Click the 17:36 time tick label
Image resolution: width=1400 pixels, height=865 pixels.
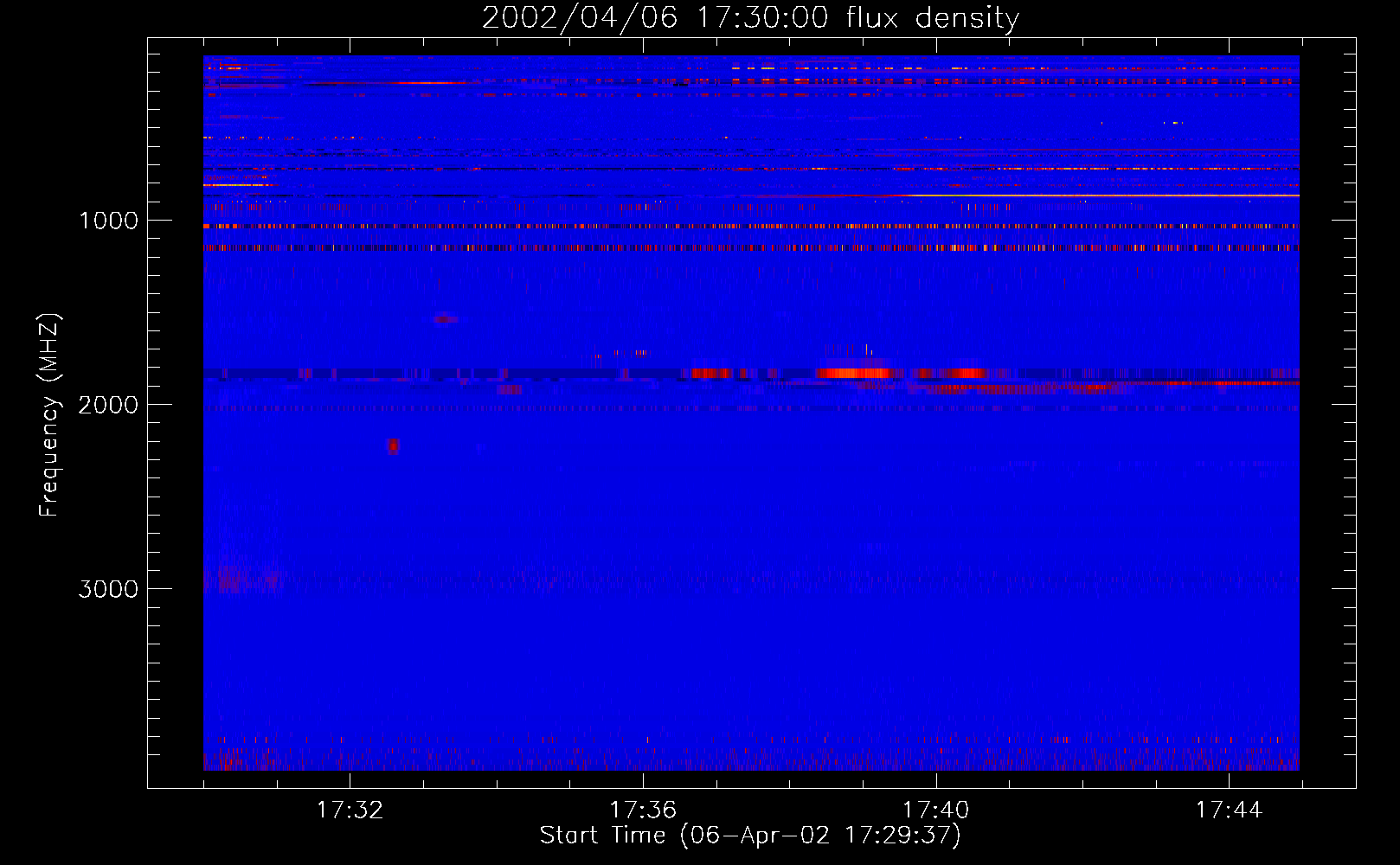(x=643, y=811)
